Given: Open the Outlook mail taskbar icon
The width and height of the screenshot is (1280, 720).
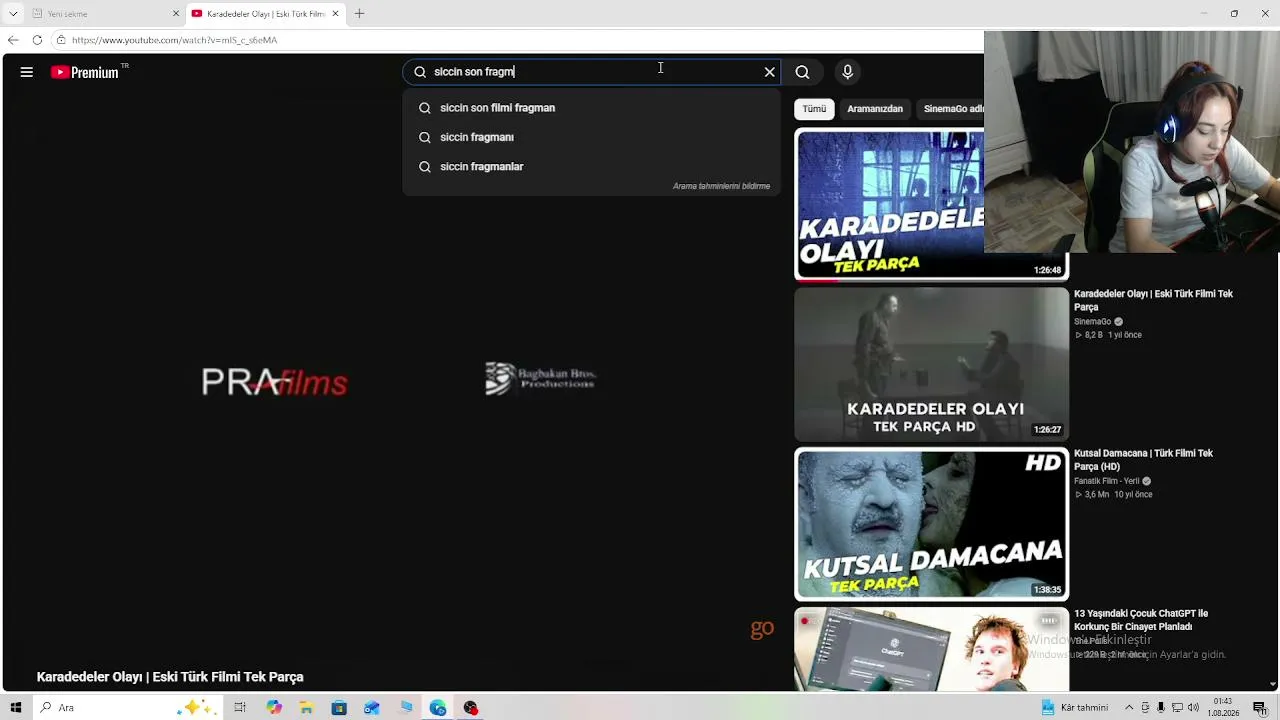Looking at the screenshot, I should 372,708.
